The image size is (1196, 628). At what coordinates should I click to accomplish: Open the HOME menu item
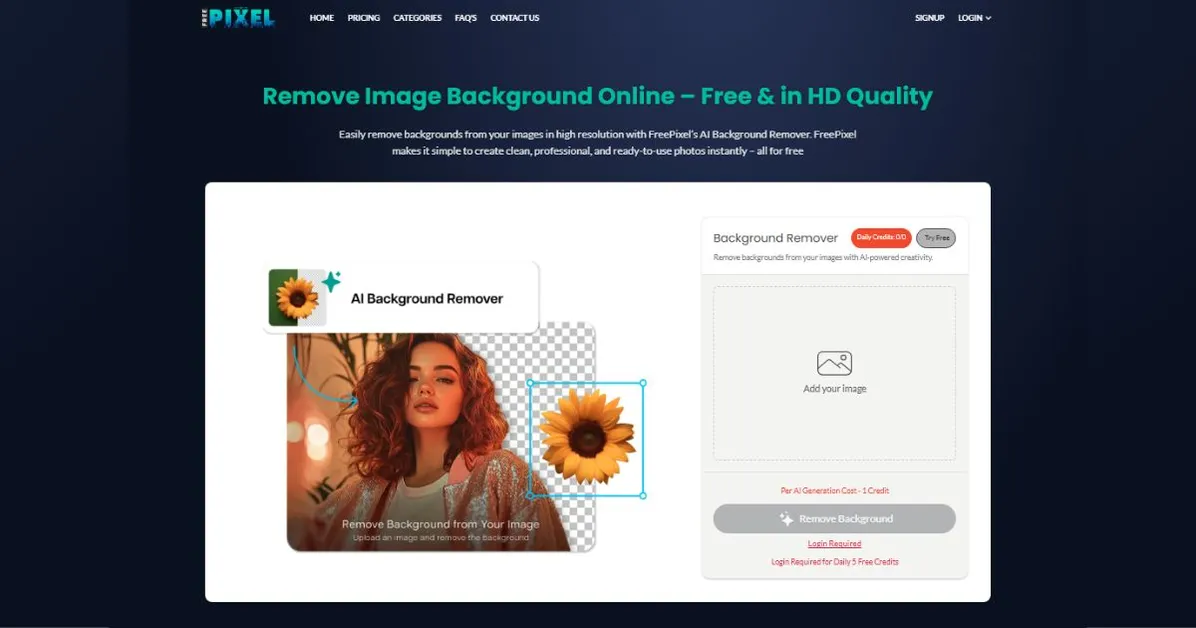[322, 18]
